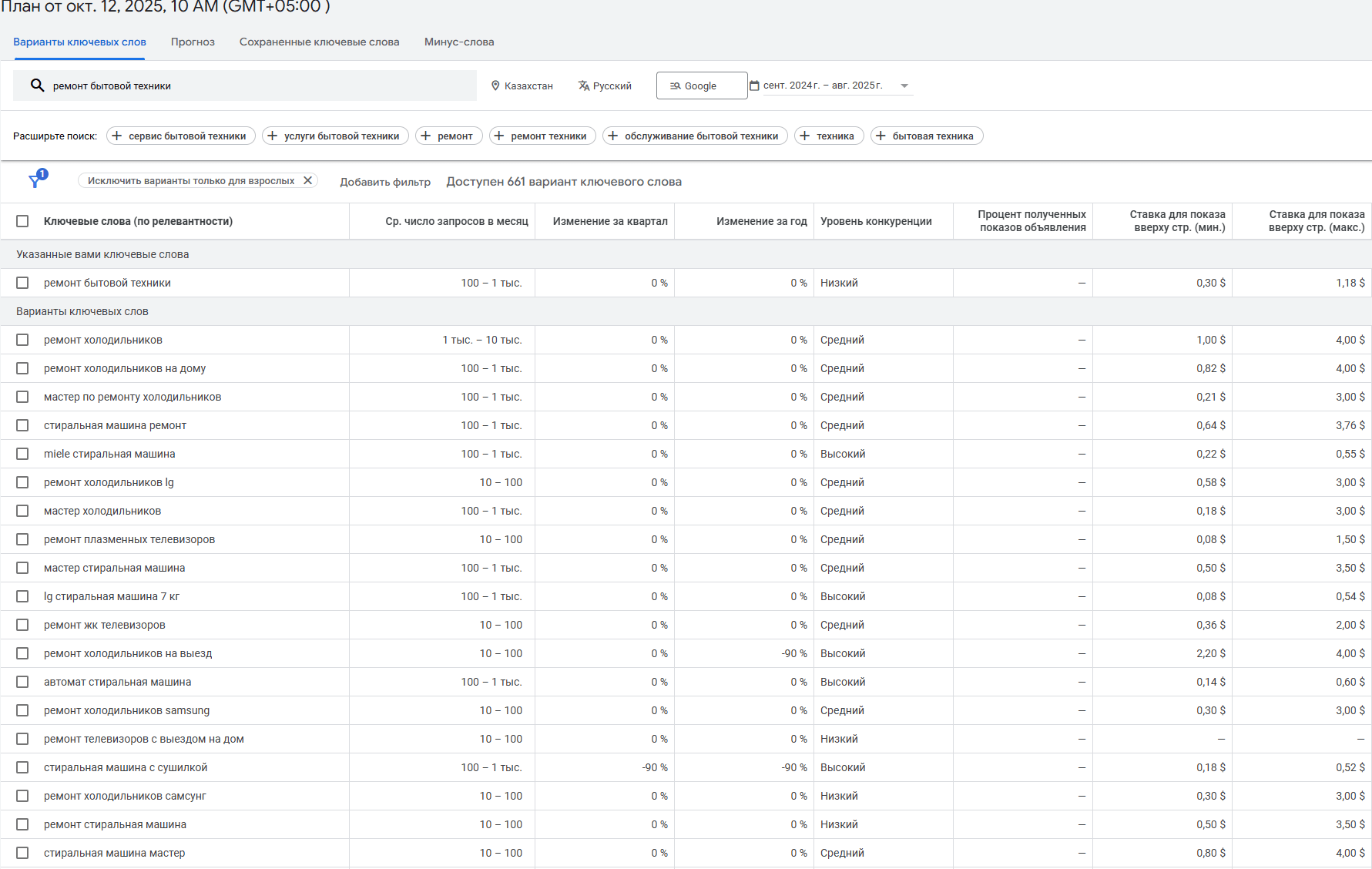Add 'сервис бытовой техники' via plus icon

pyautogui.click(x=117, y=136)
